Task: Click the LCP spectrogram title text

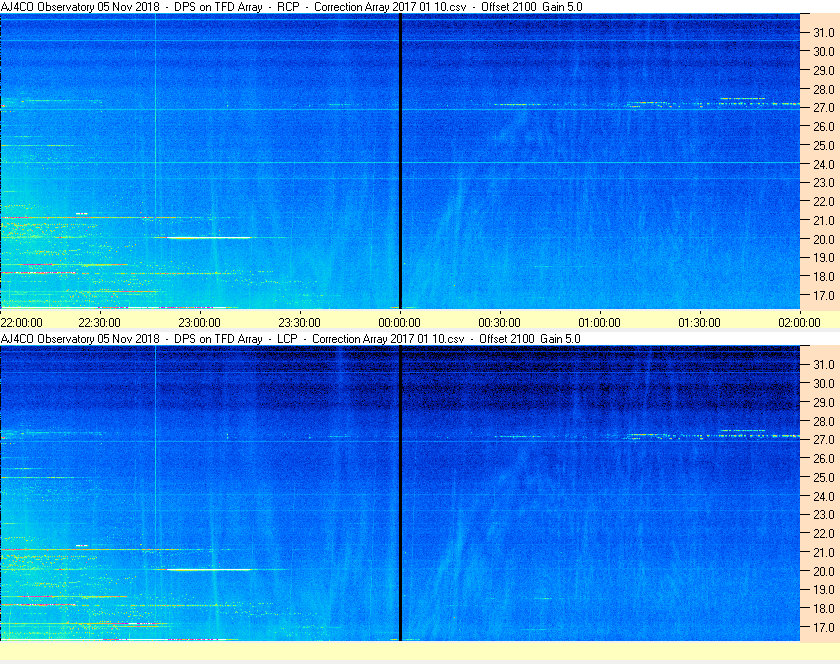Action: [x=290, y=339]
